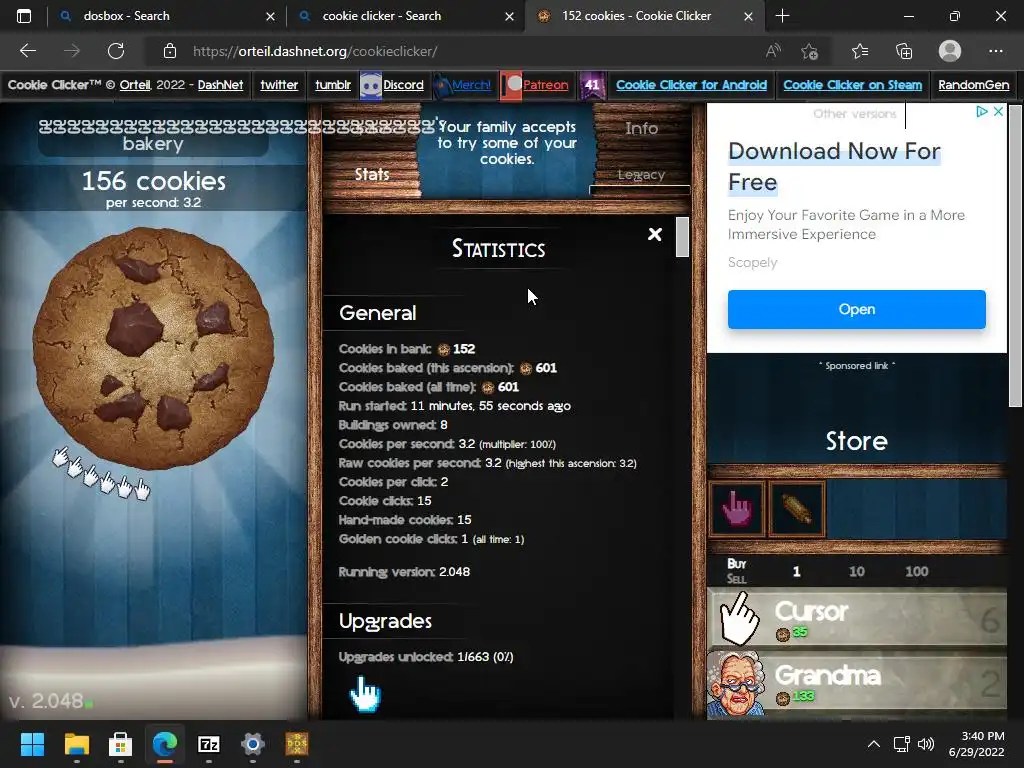Image resolution: width=1024 pixels, height=768 pixels.
Task: Open the browser profile menu
Action: [950, 51]
